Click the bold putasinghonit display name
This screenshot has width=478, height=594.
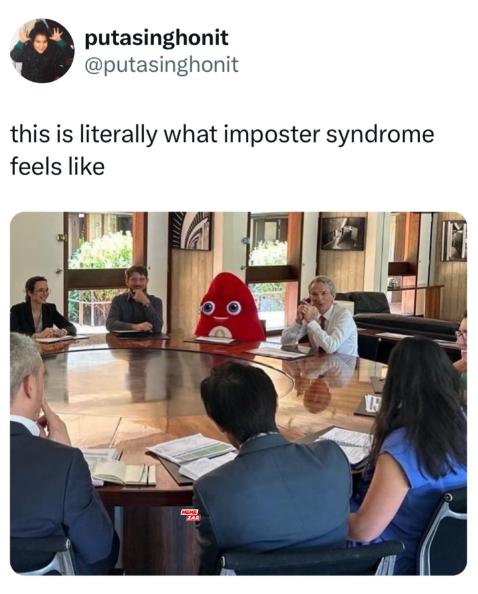(x=156, y=38)
